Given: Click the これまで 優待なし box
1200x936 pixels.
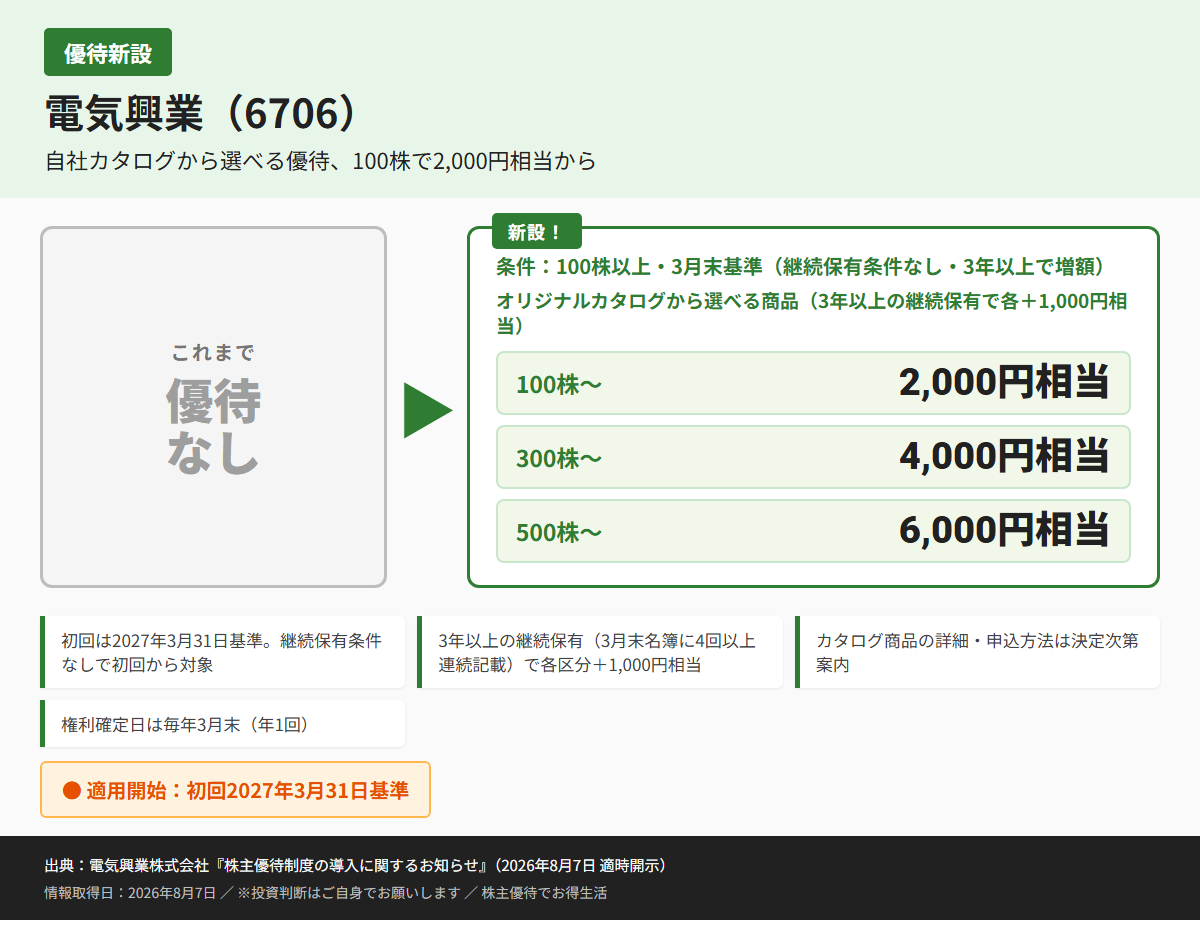Looking at the screenshot, I should (x=213, y=407).
